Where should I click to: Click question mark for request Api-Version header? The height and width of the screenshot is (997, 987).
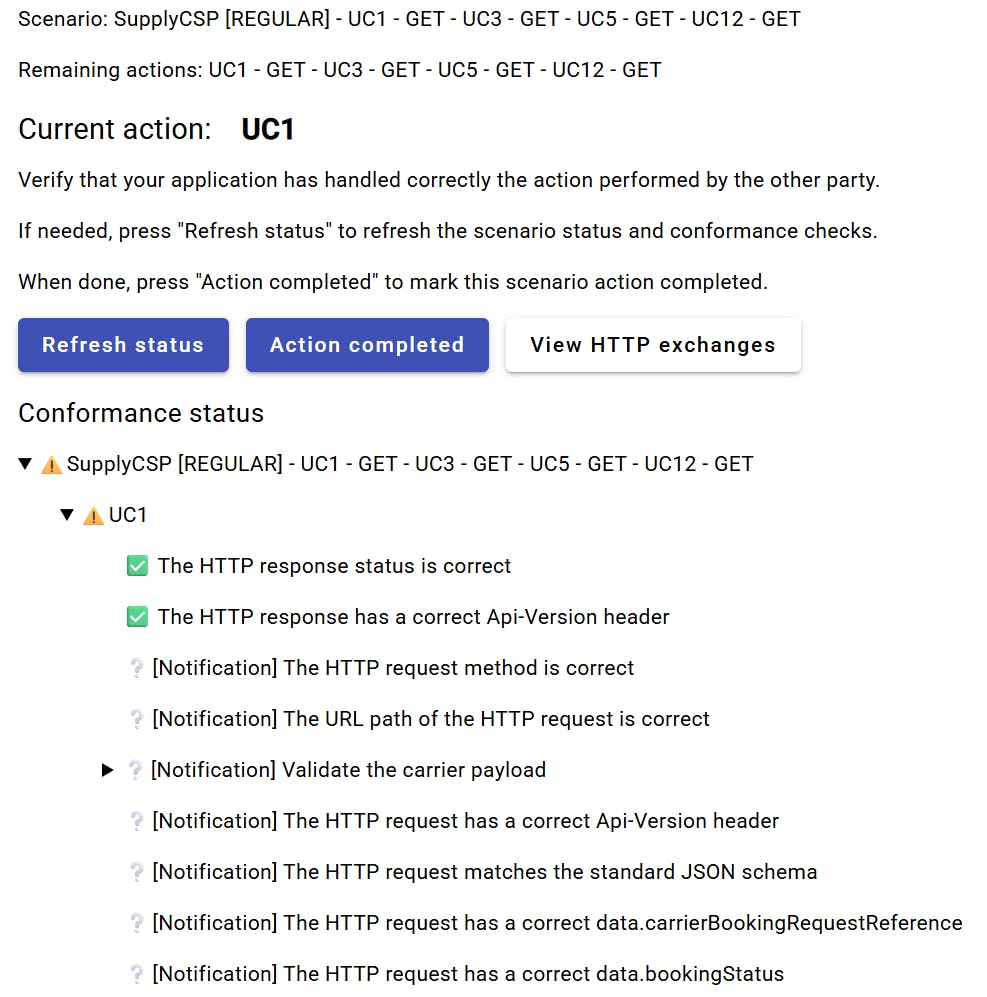coord(136,821)
